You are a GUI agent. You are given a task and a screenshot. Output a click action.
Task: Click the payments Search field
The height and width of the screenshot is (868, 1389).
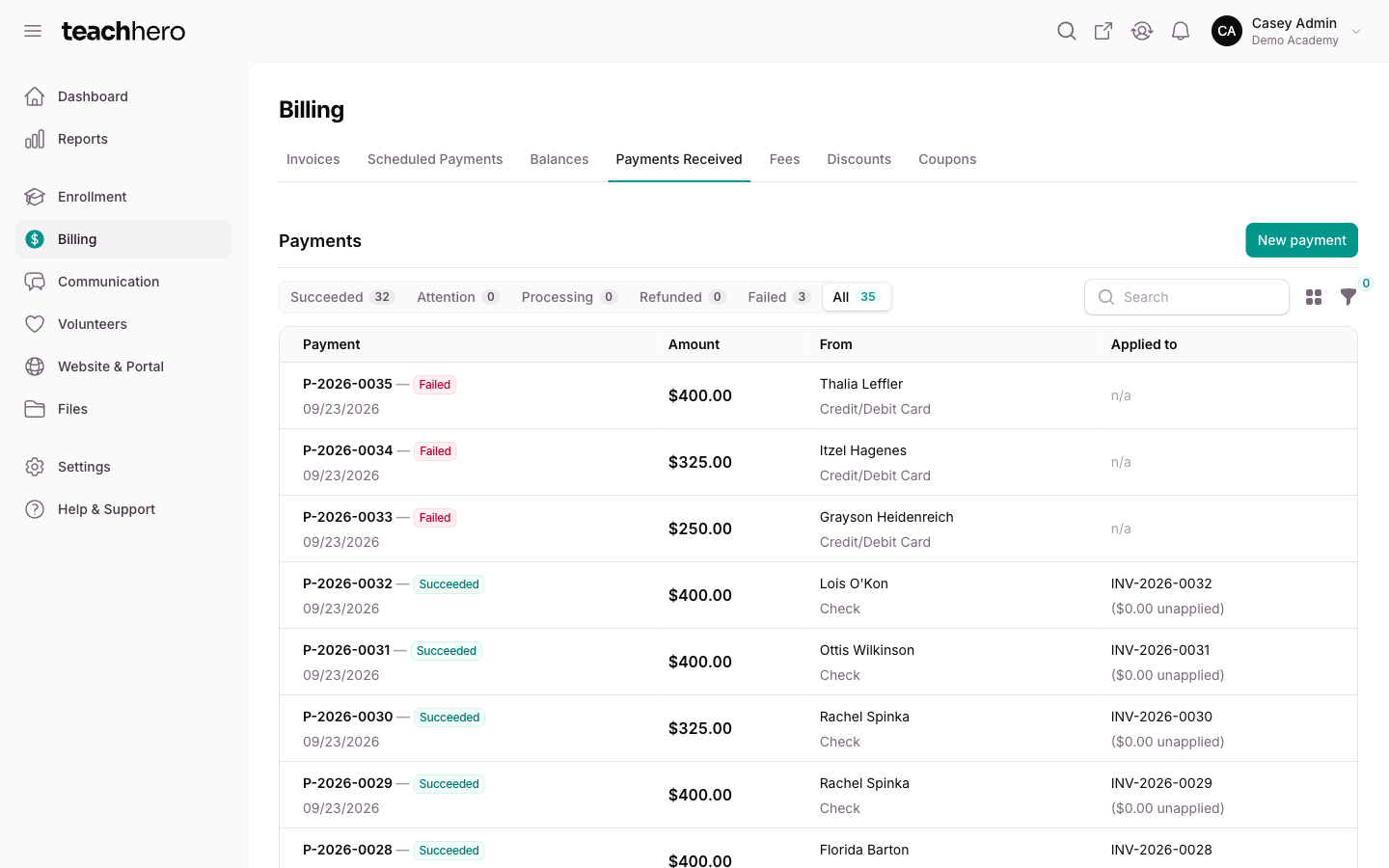[x=1186, y=297]
